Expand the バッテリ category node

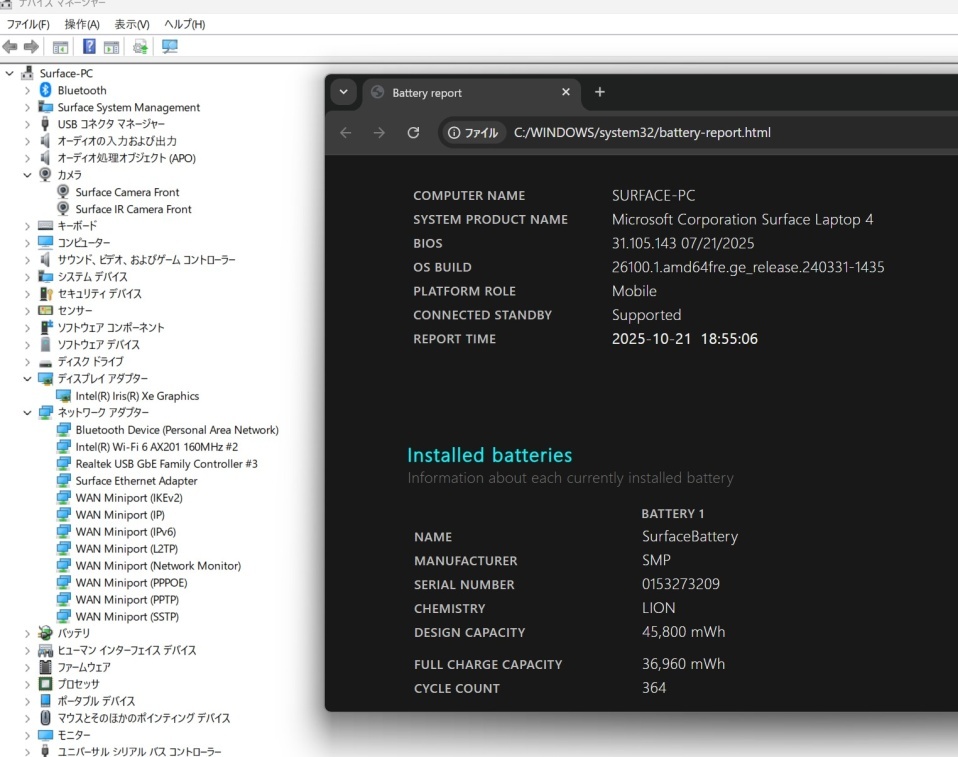(28, 633)
